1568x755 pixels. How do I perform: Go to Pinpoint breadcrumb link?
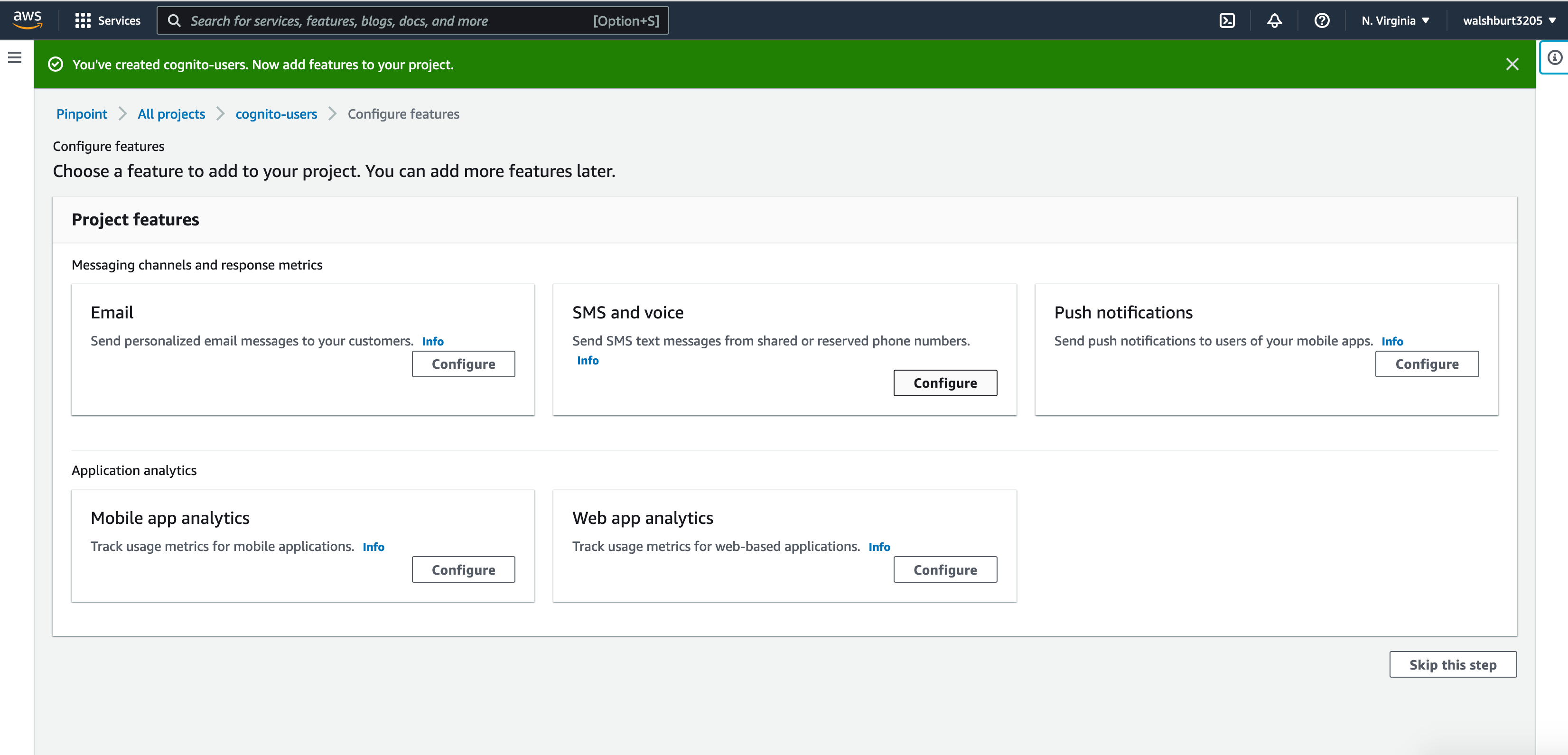(x=82, y=114)
